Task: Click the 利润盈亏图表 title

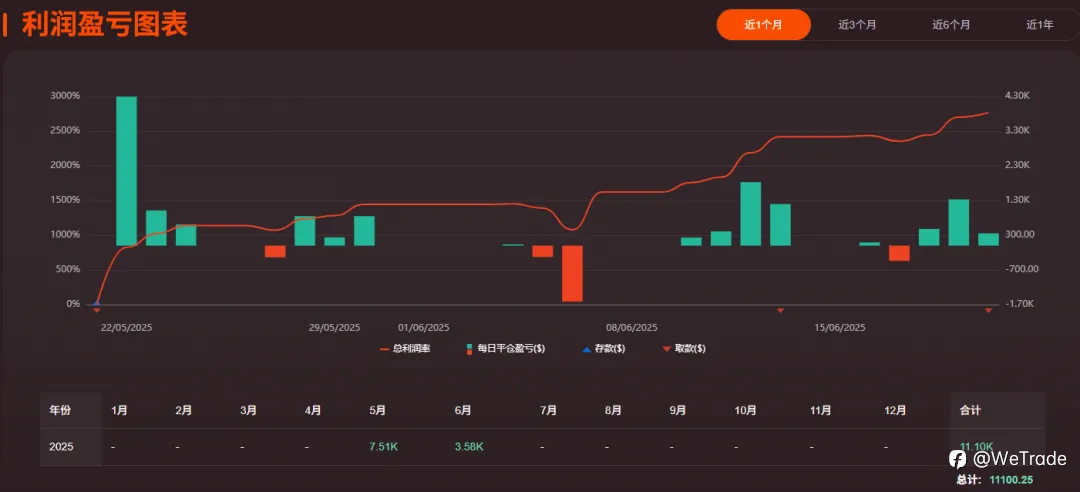Action: [105, 25]
